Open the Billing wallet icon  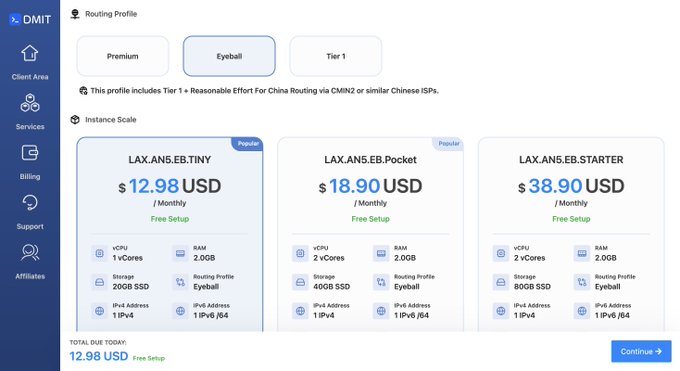(x=29, y=153)
